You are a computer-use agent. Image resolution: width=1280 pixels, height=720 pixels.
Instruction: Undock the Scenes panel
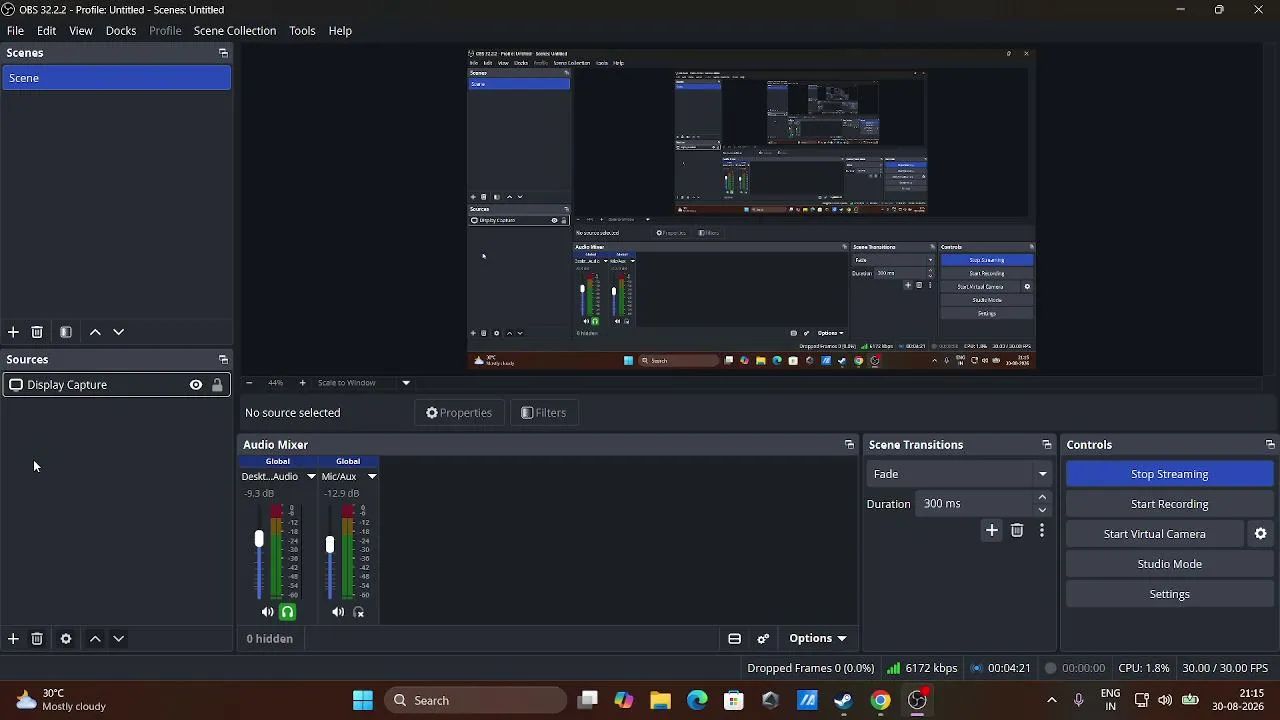(223, 53)
